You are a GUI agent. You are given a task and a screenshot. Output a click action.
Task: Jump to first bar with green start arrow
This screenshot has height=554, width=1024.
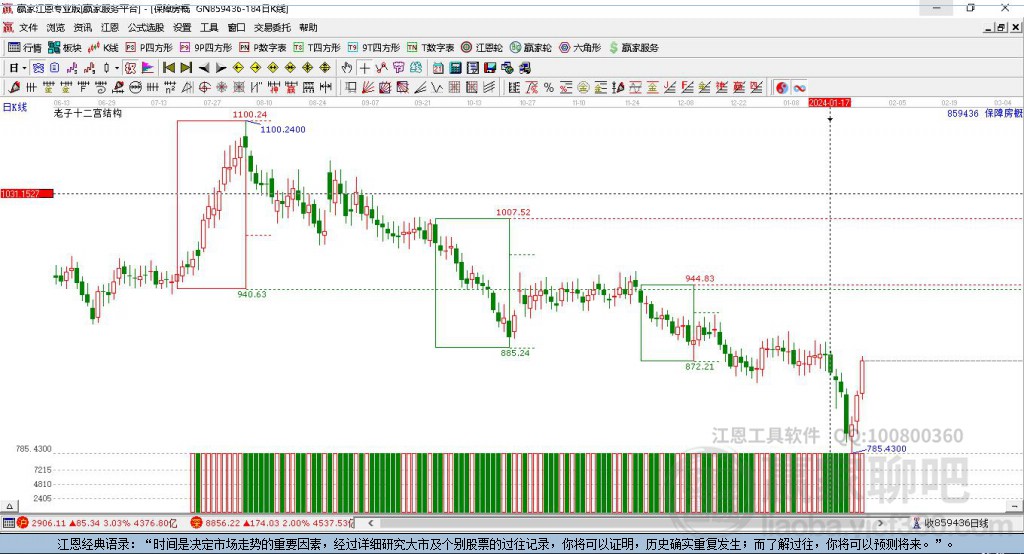(169, 68)
